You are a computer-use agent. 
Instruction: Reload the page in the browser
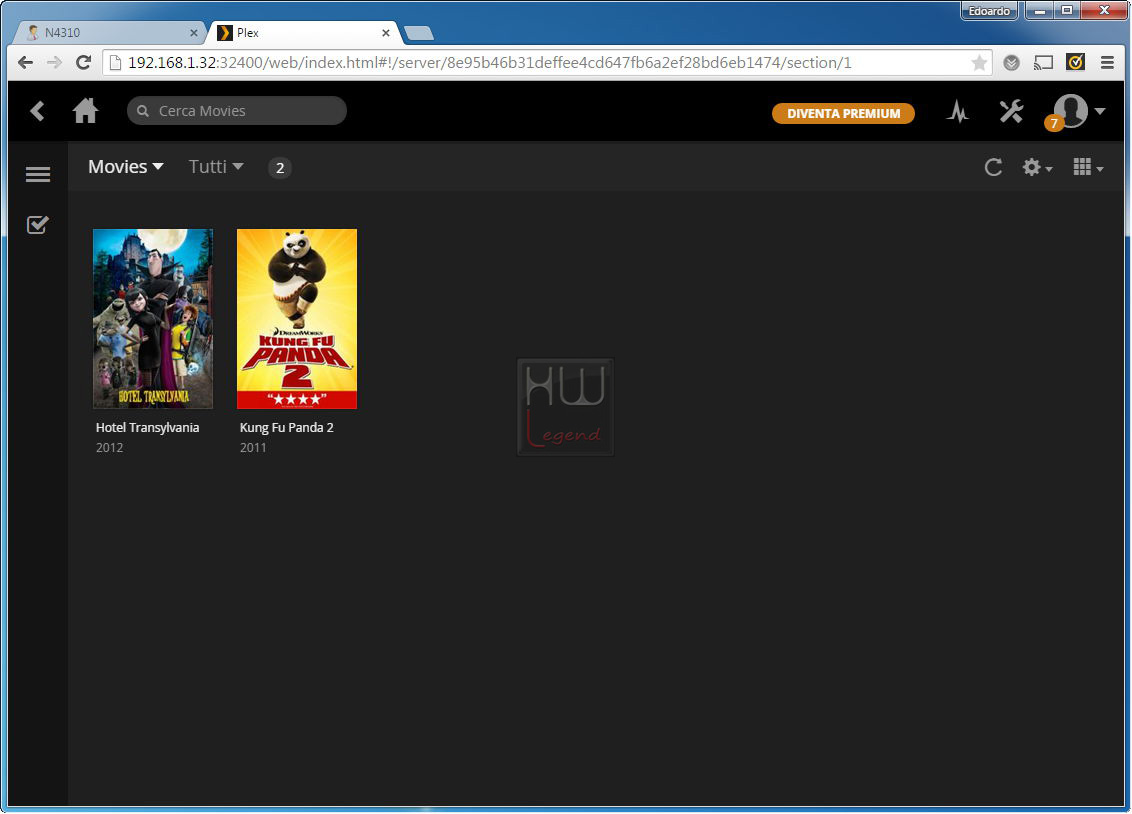click(83, 63)
